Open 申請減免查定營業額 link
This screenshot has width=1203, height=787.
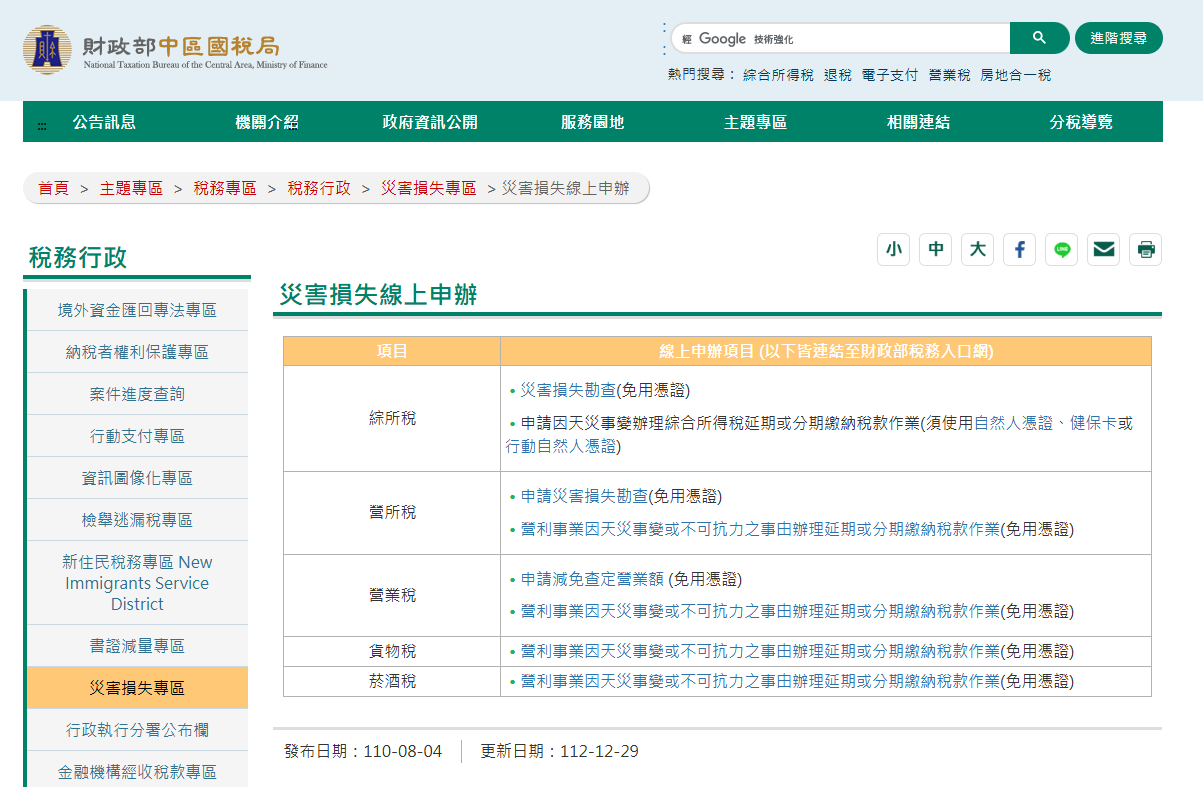[592, 579]
